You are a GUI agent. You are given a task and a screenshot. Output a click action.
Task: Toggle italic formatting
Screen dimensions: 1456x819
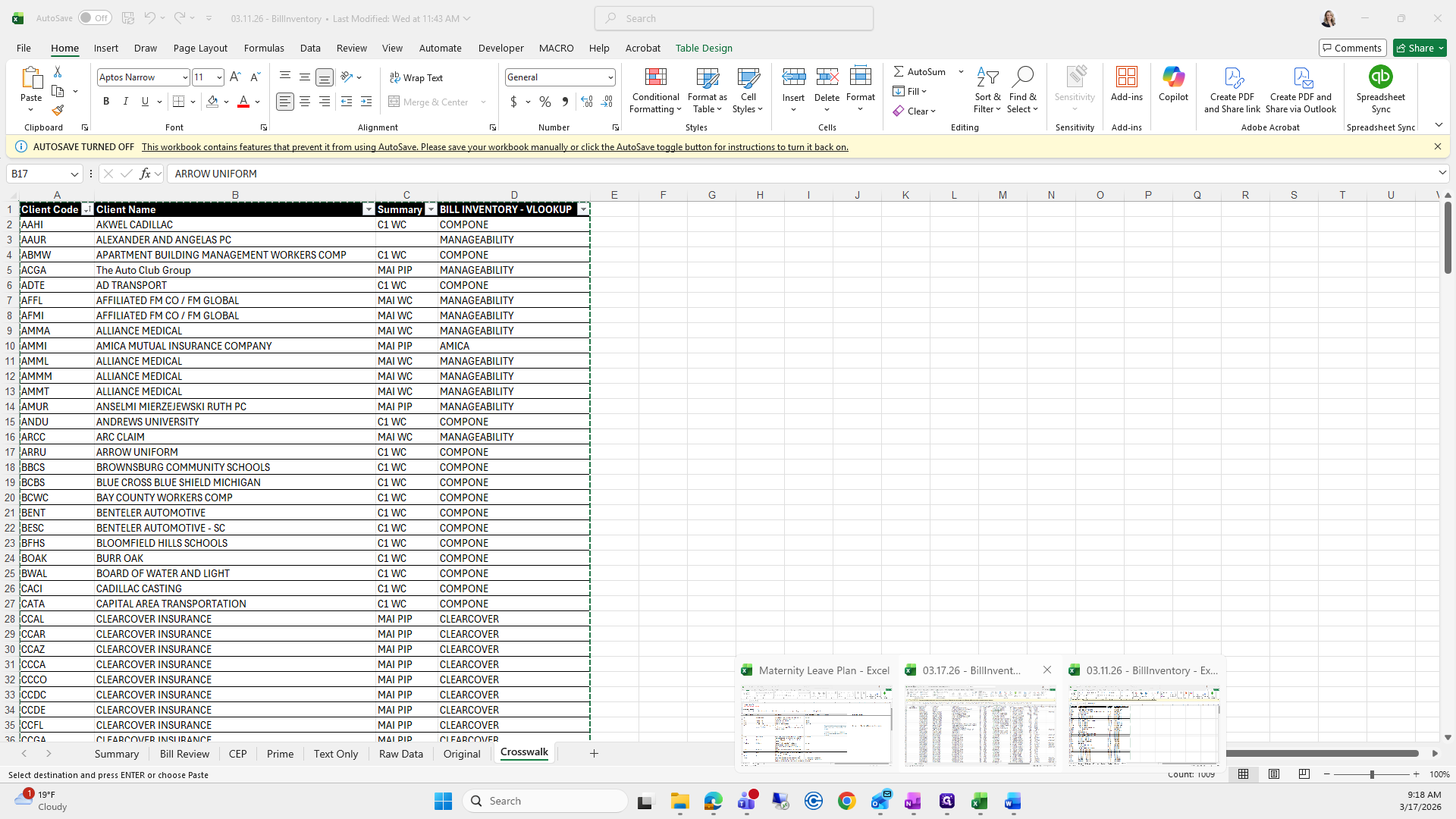point(126,102)
